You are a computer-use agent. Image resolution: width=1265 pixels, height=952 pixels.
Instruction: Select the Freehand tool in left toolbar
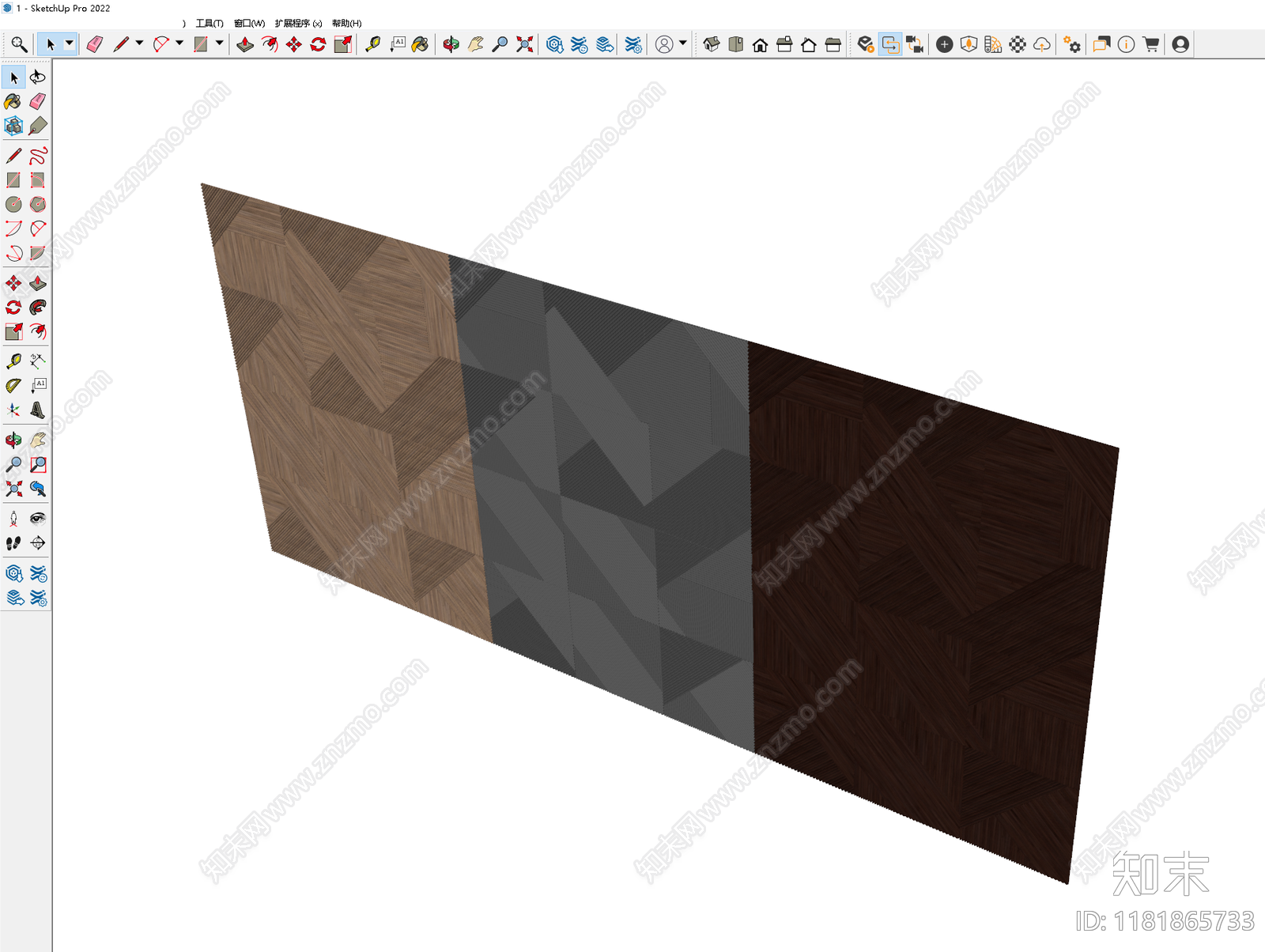[38, 156]
